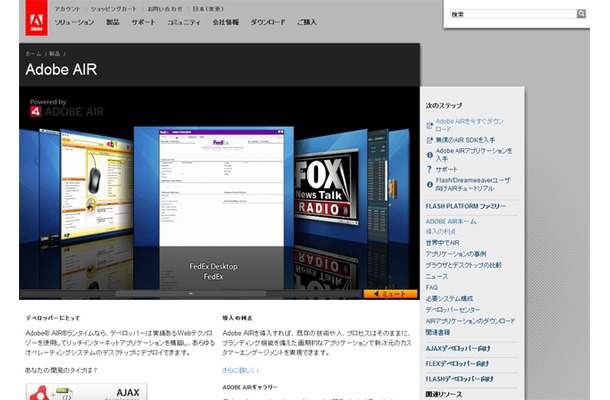
Task: Open the ショッピングカート link
Action: tap(114, 9)
